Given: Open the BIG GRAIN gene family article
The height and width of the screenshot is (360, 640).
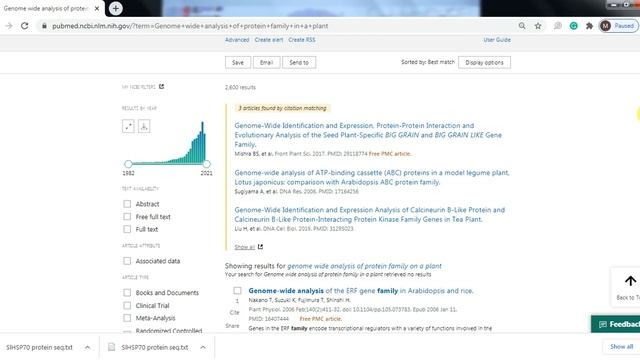Looking at the screenshot, I should tap(368, 135).
